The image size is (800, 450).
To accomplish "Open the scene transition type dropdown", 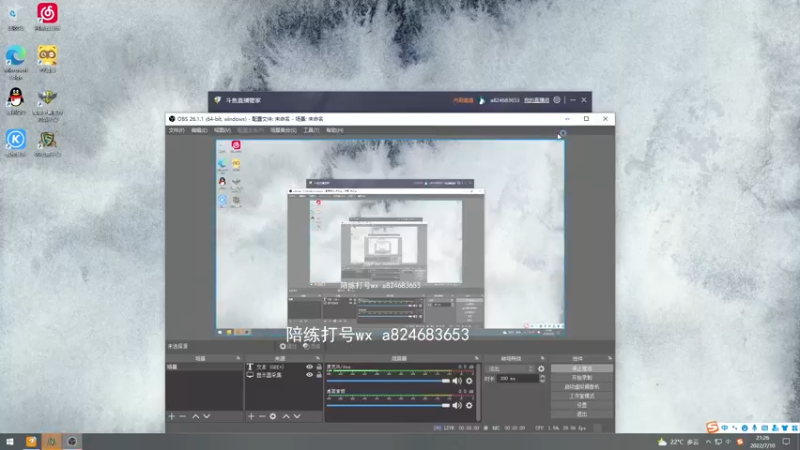I will 511,368.
